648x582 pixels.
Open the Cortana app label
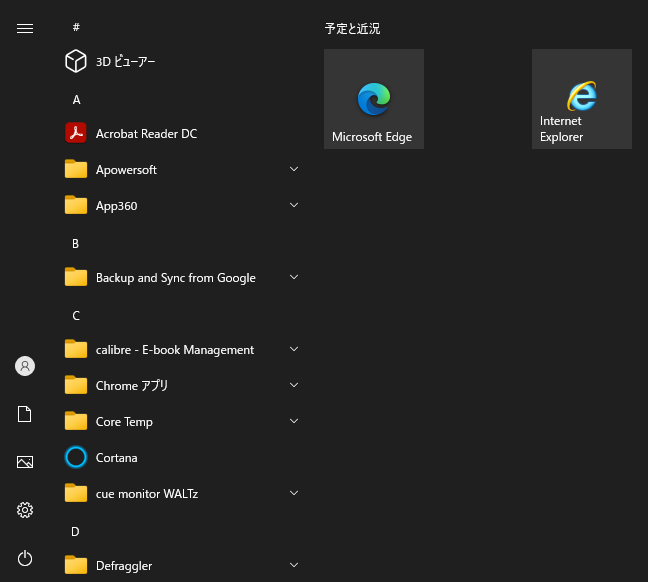(x=117, y=458)
